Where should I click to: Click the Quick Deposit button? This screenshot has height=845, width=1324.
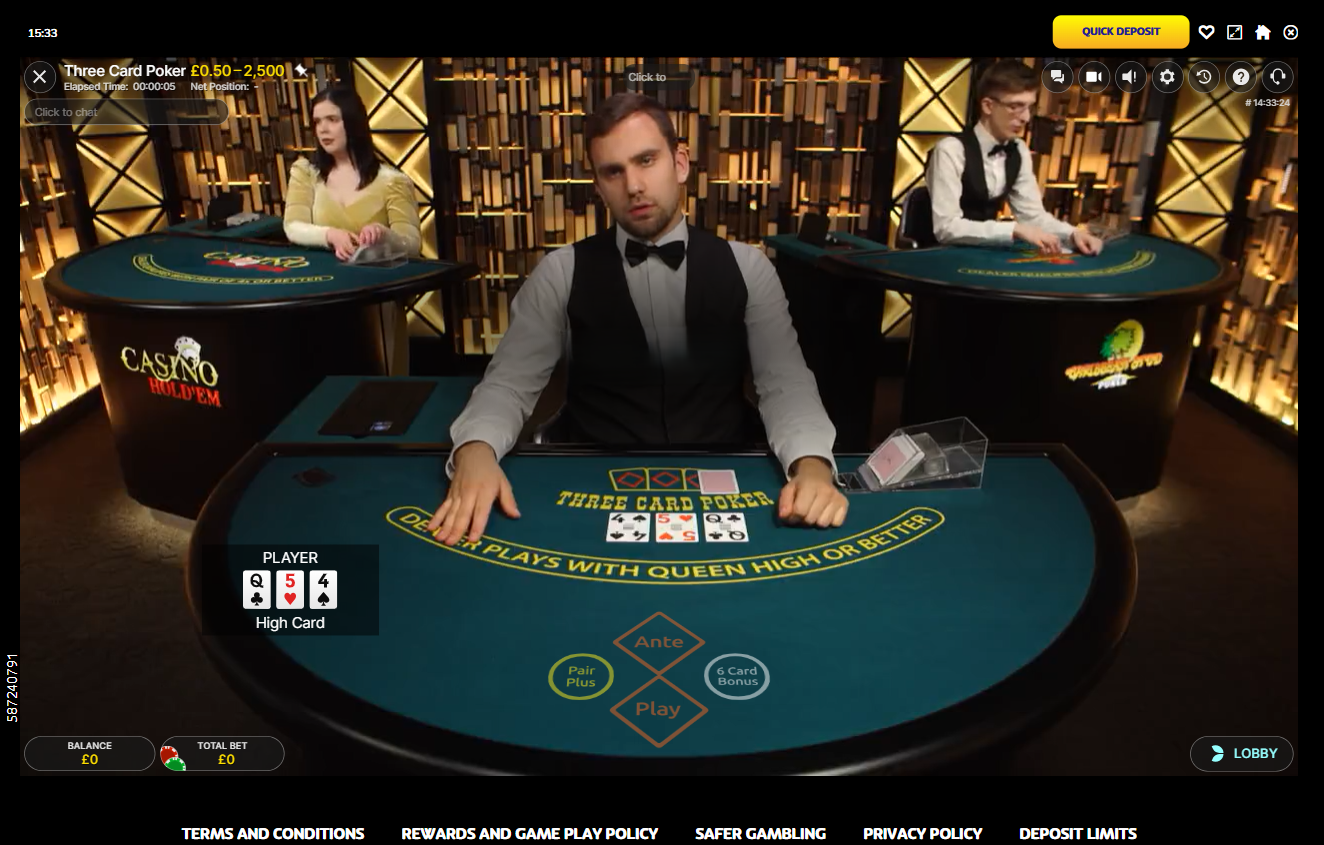1121,32
